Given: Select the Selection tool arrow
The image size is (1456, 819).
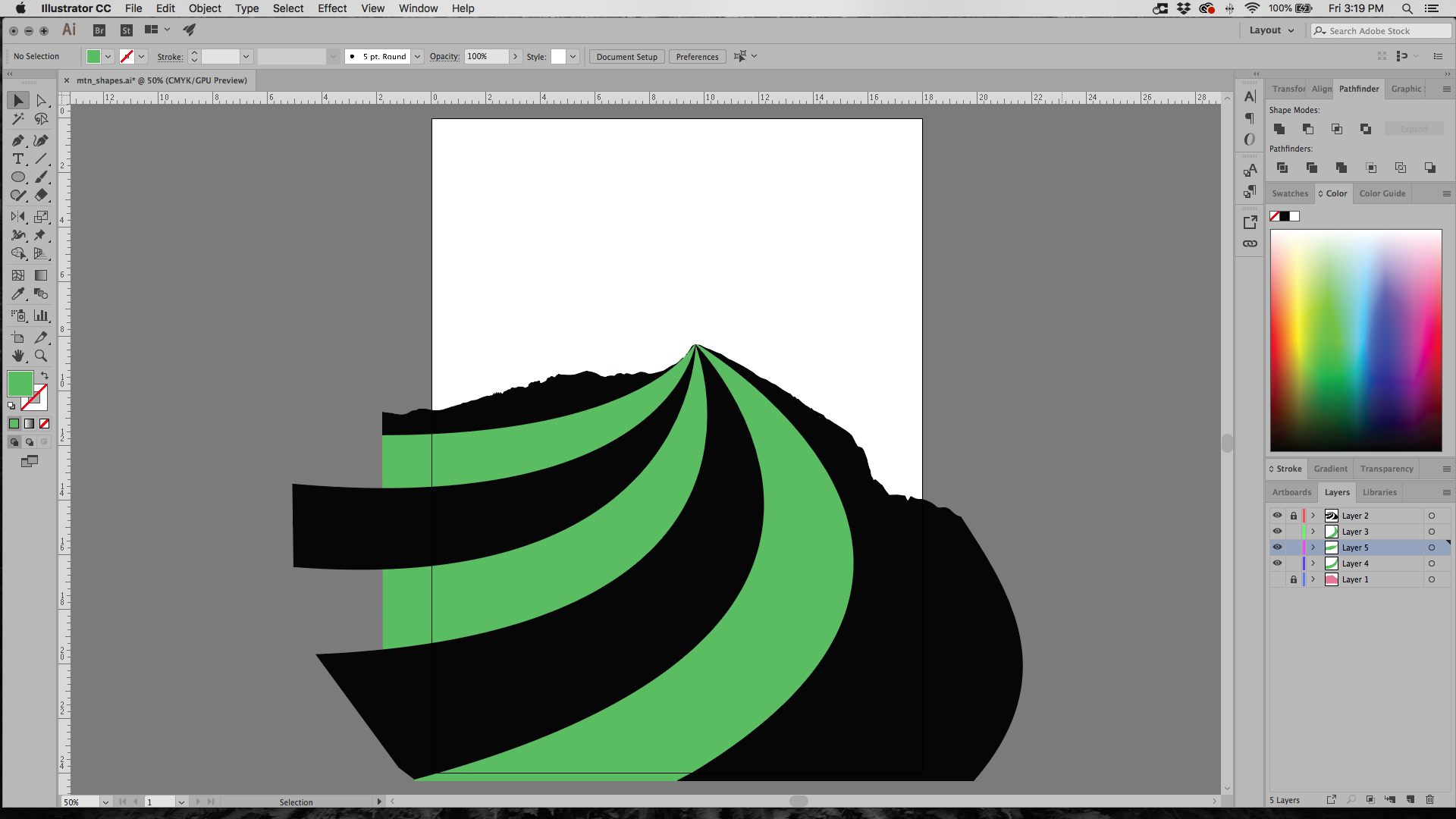Looking at the screenshot, I should [18, 101].
